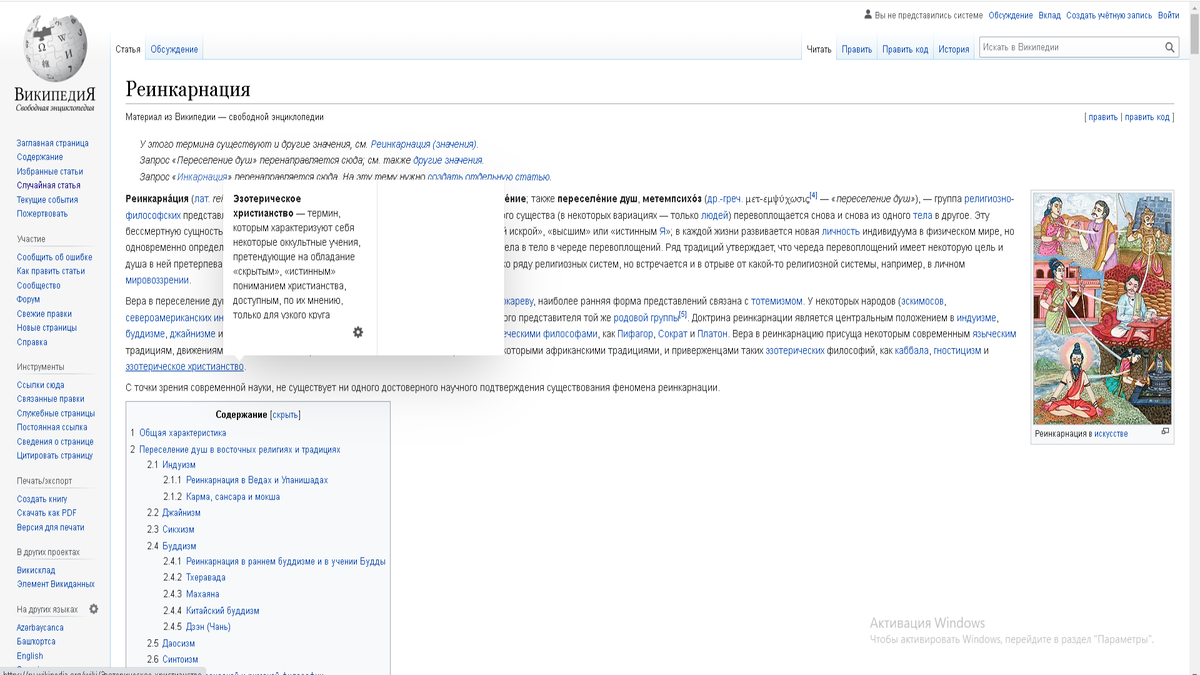1200x675 pixels.
Task: Open Ссылки сюда tool link
Action: click(x=40, y=385)
